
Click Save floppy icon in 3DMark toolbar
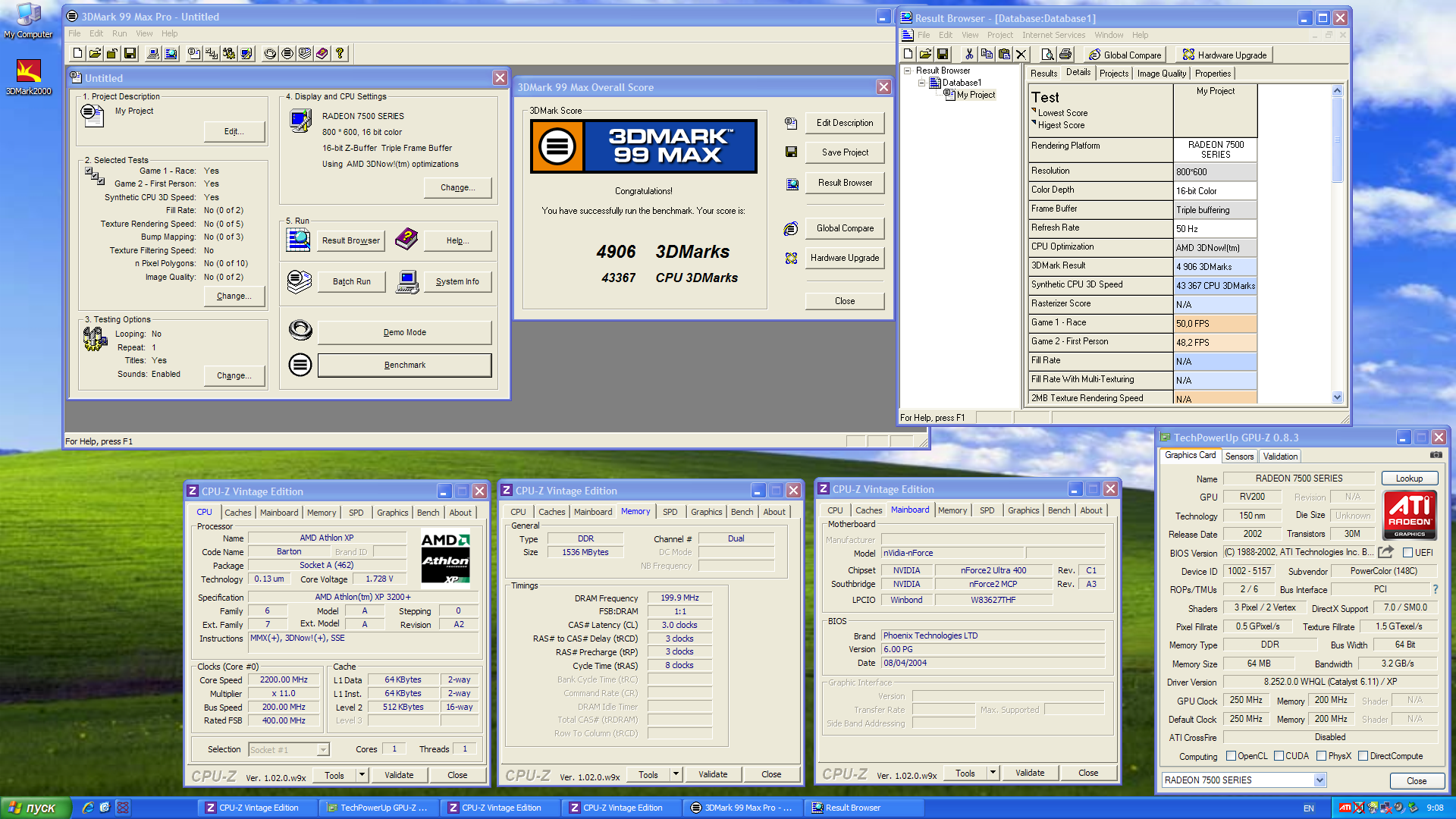tap(130, 53)
